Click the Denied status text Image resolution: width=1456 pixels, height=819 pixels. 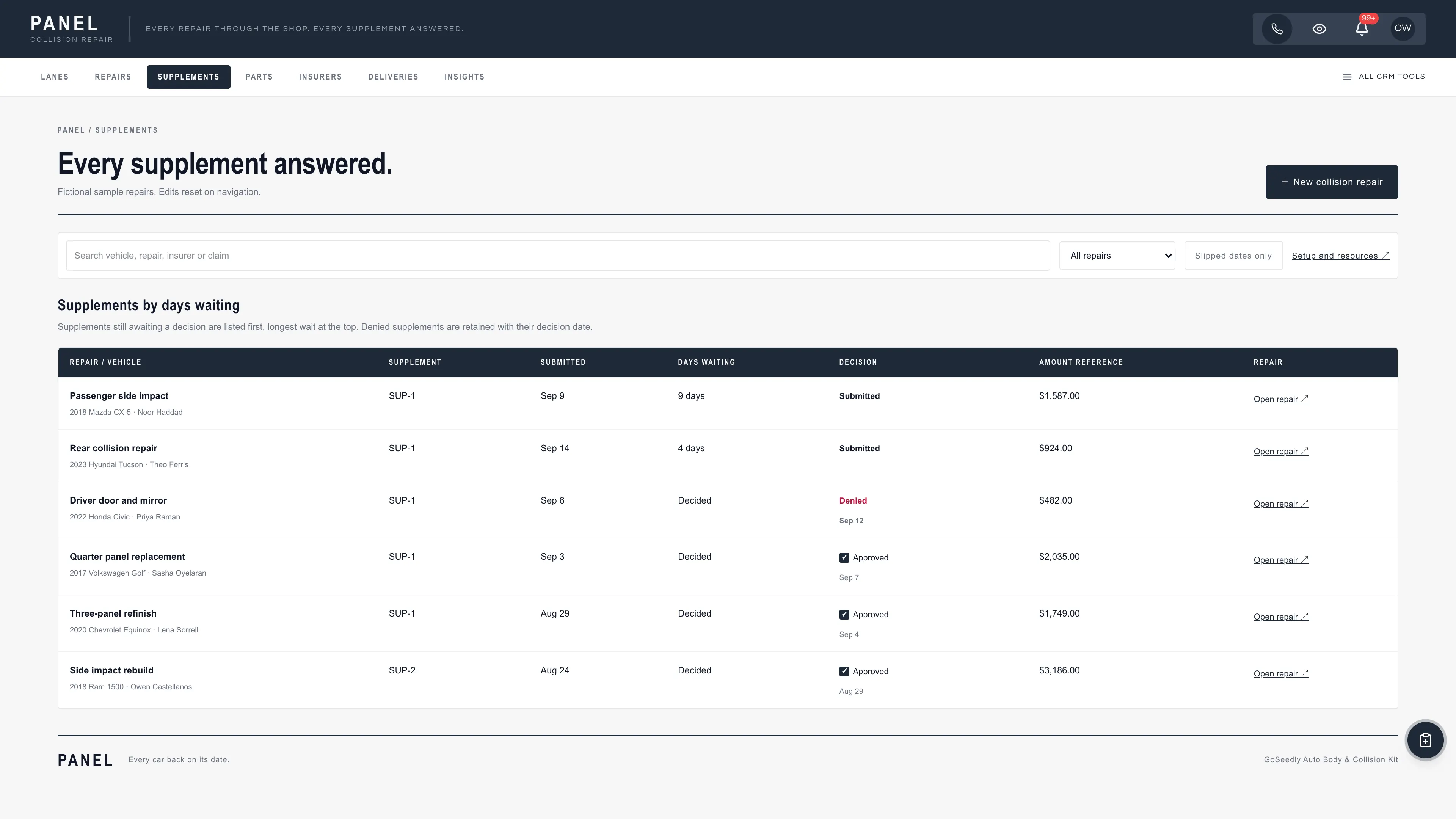[853, 501]
